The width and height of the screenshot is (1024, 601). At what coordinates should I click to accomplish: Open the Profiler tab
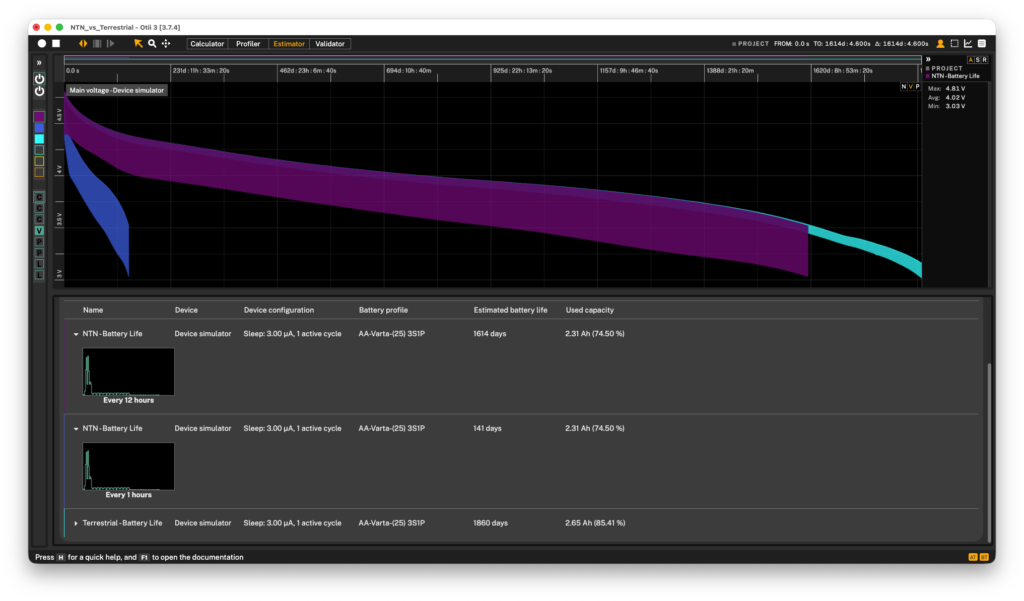point(248,44)
